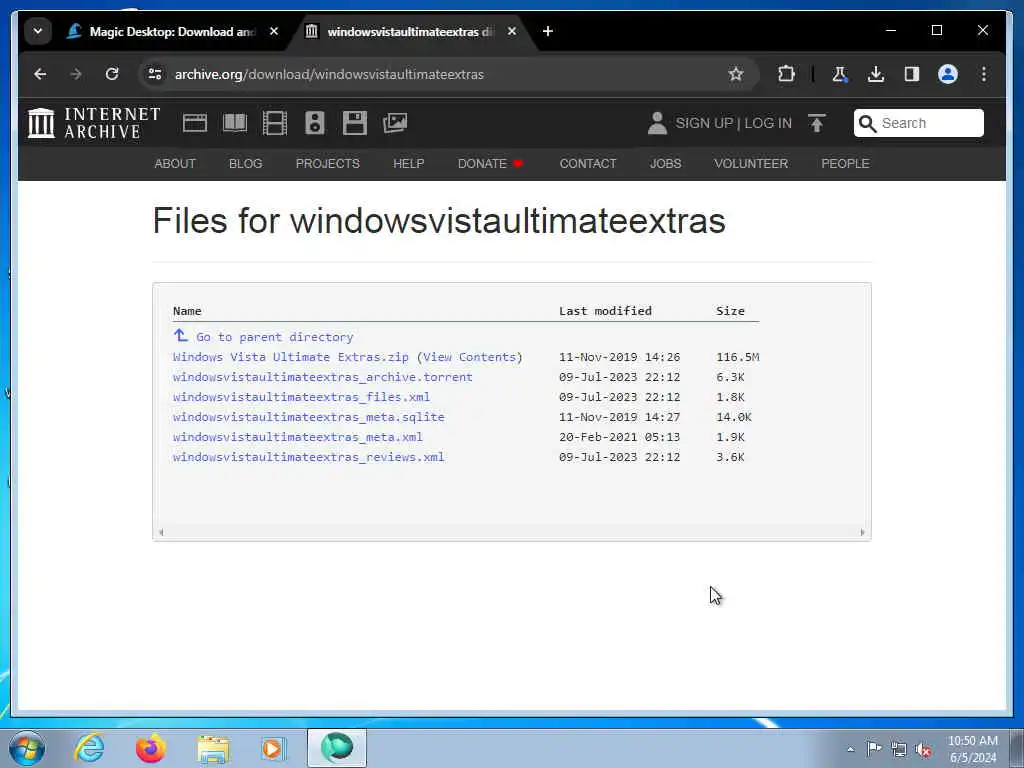
Task: Open windowsvistaultimateextras_meta.xml link
Action: (x=298, y=437)
